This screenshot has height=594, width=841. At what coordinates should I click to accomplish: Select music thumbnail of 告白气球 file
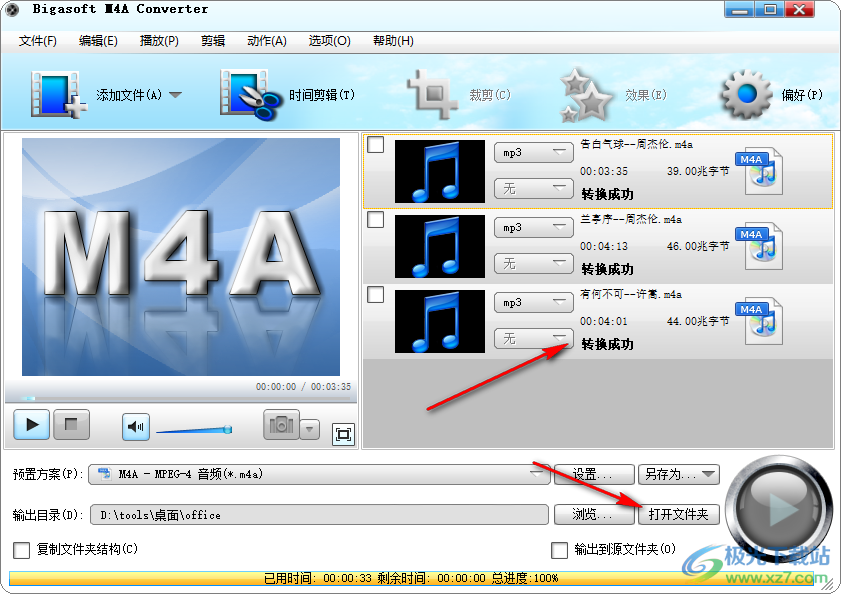pyautogui.click(x=440, y=171)
